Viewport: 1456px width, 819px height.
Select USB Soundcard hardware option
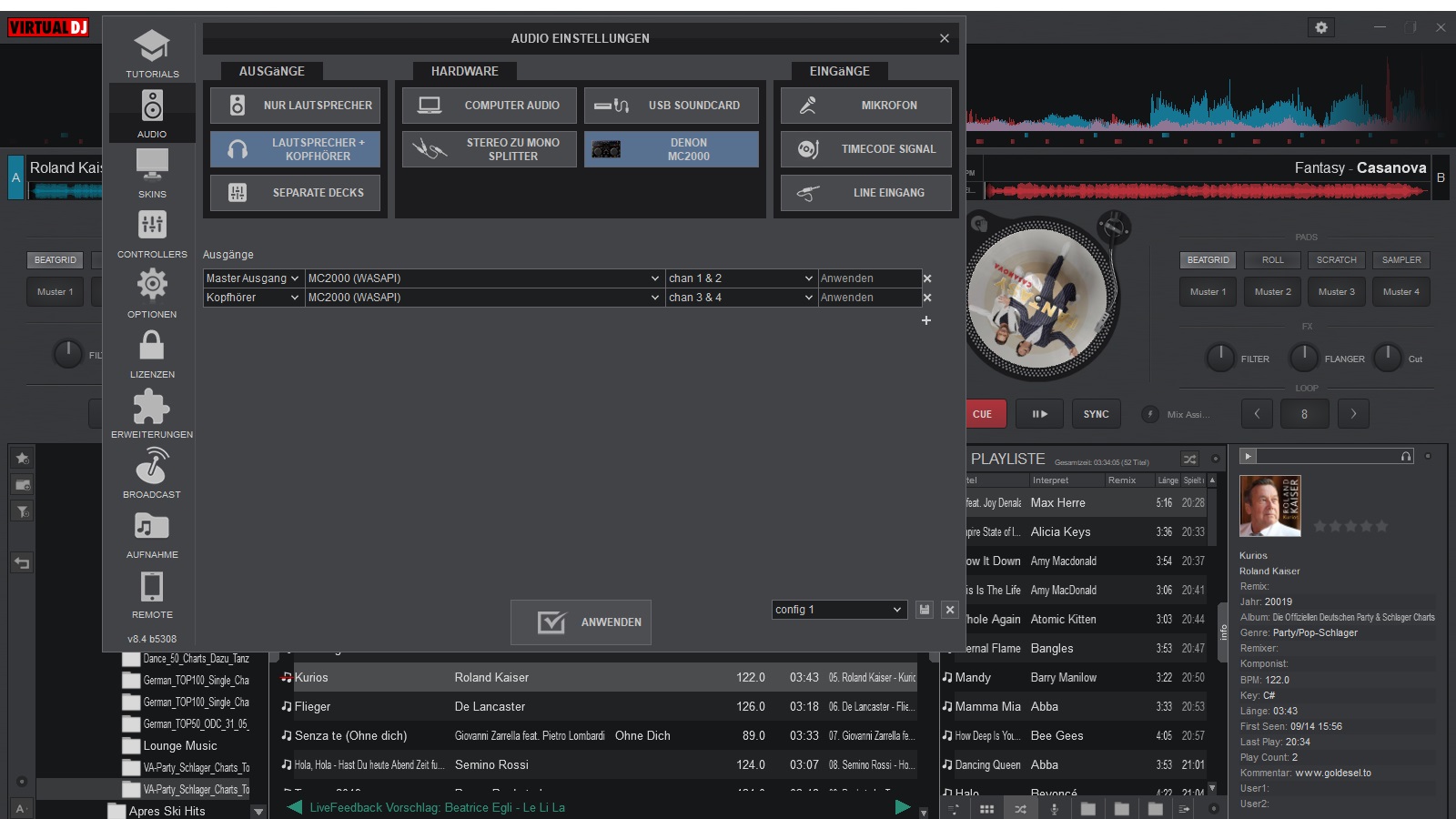(672, 106)
